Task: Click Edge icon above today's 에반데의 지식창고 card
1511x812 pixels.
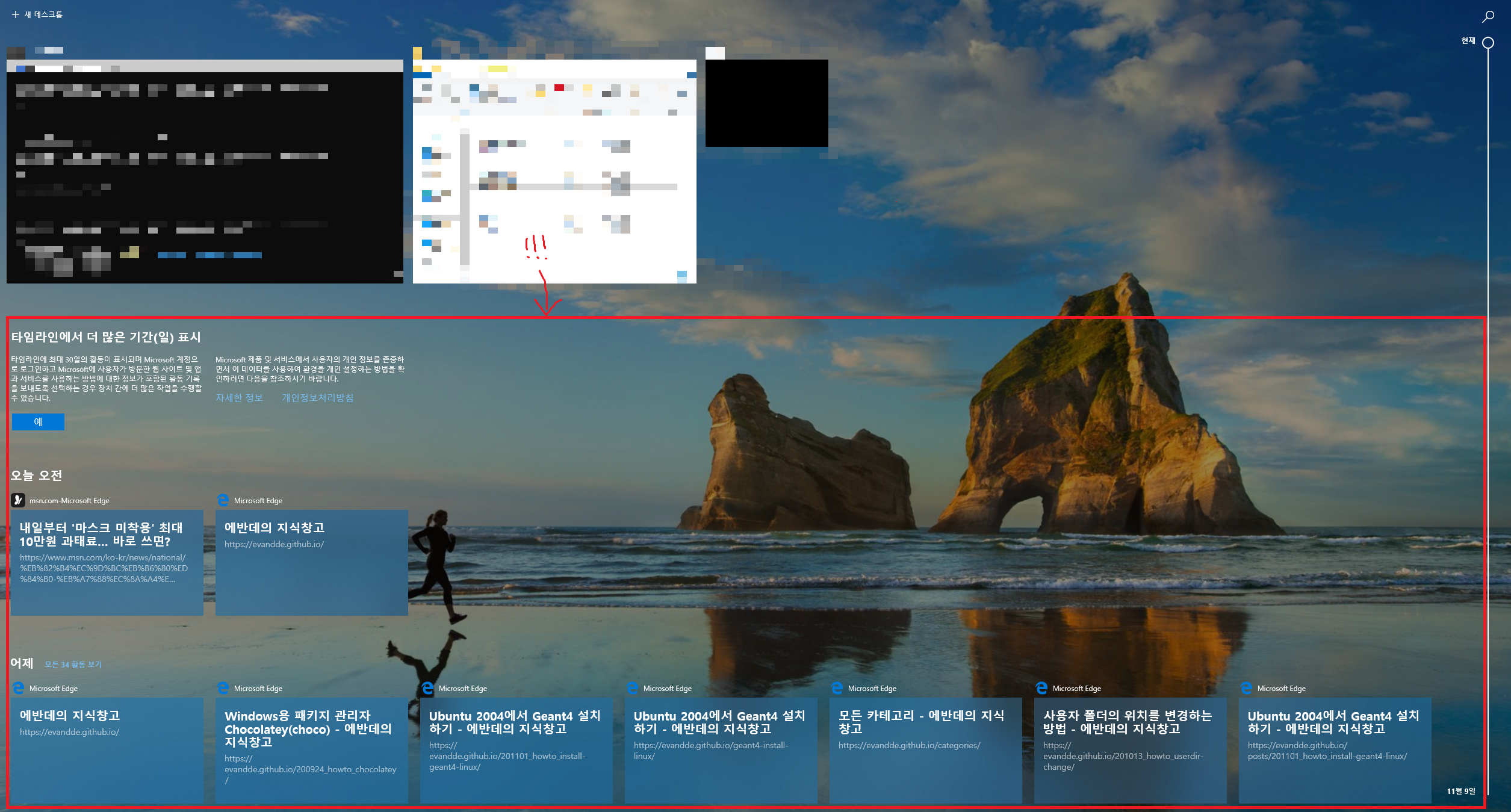Action: point(223,500)
